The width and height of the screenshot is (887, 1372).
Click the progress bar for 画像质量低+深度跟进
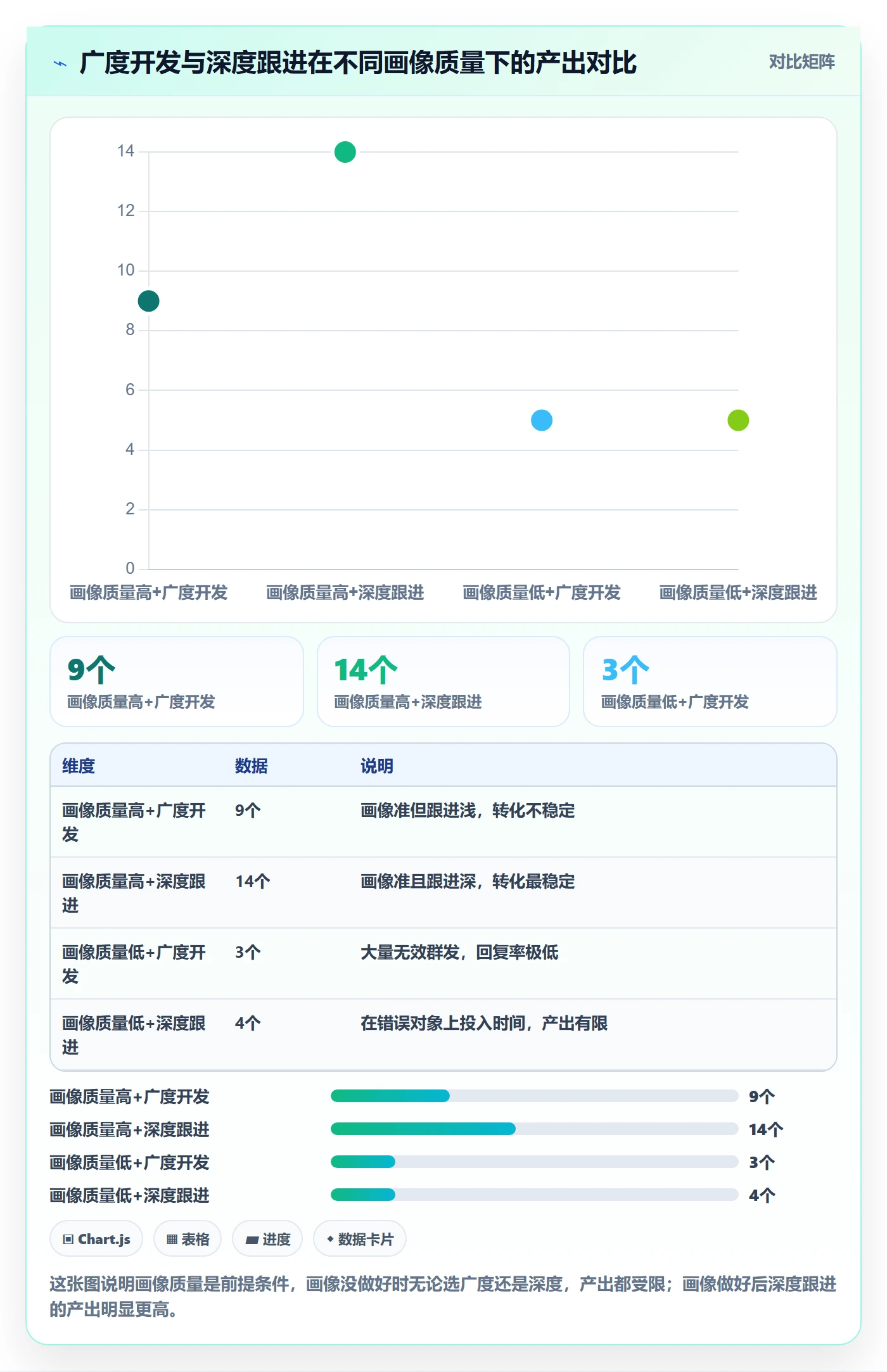[534, 1195]
